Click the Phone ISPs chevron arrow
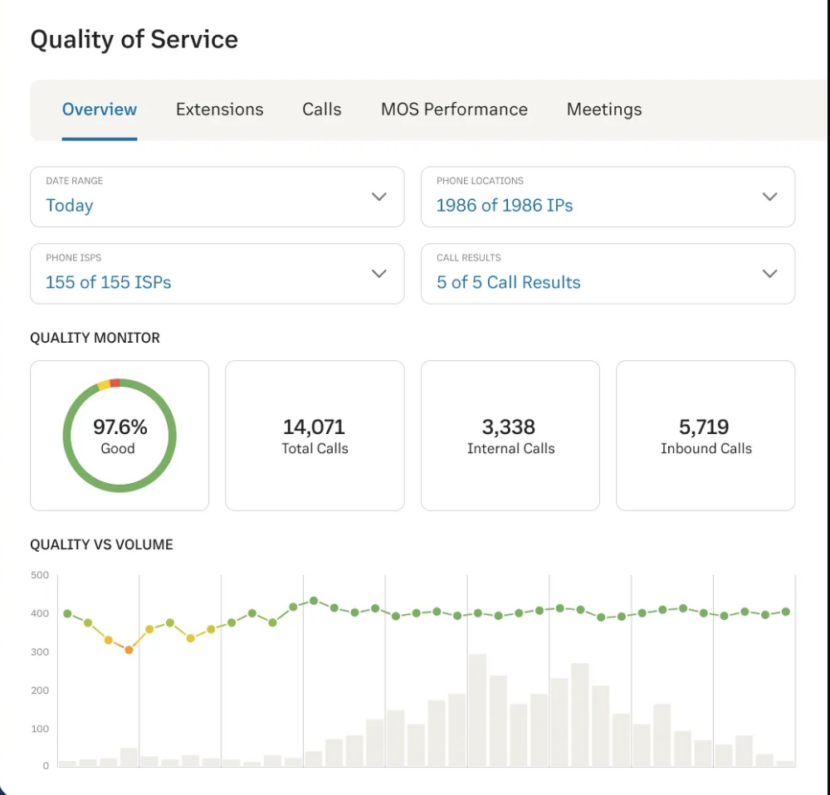 coord(379,273)
